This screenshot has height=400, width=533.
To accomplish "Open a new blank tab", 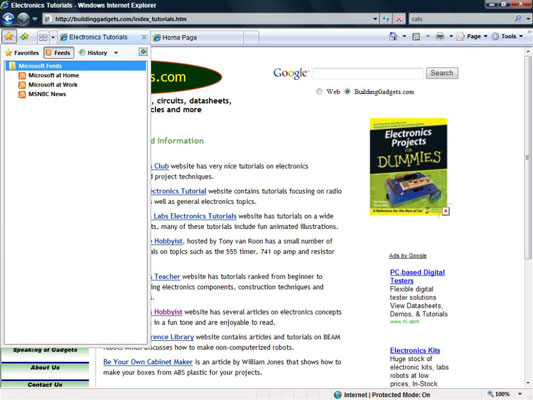I will (x=251, y=37).
